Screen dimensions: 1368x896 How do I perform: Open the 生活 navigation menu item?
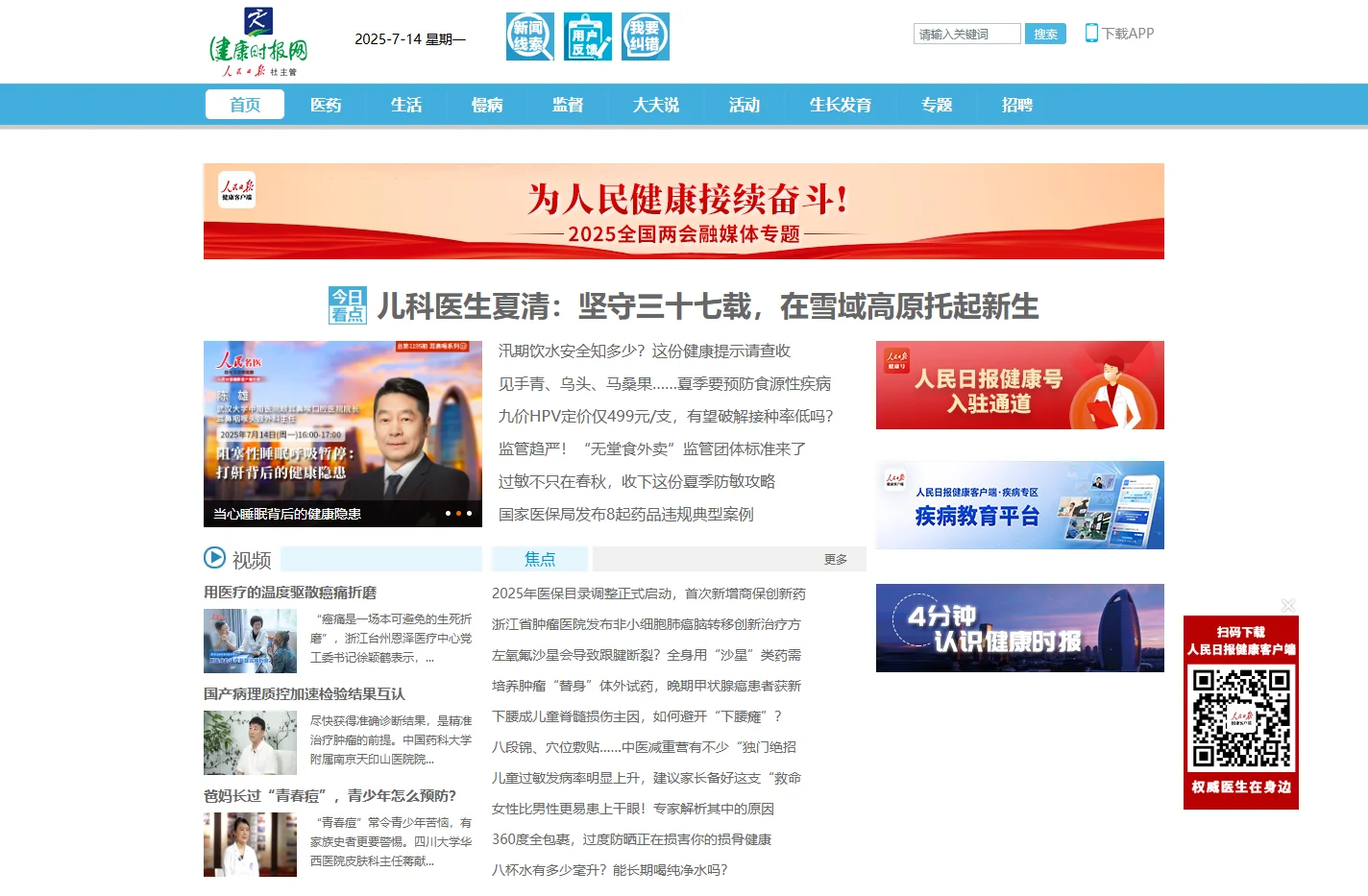point(406,105)
